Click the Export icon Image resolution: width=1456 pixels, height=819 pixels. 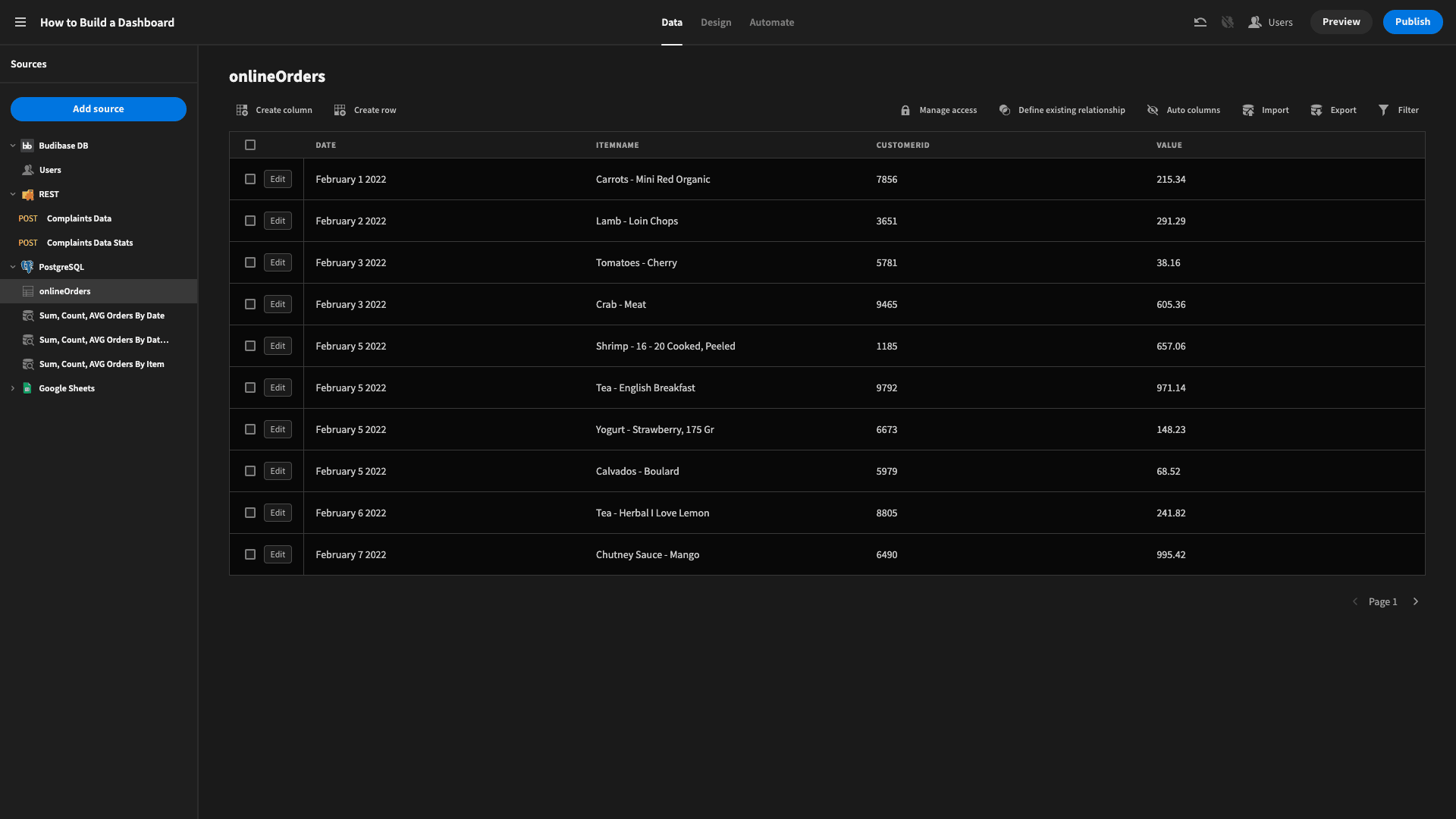pyautogui.click(x=1316, y=110)
